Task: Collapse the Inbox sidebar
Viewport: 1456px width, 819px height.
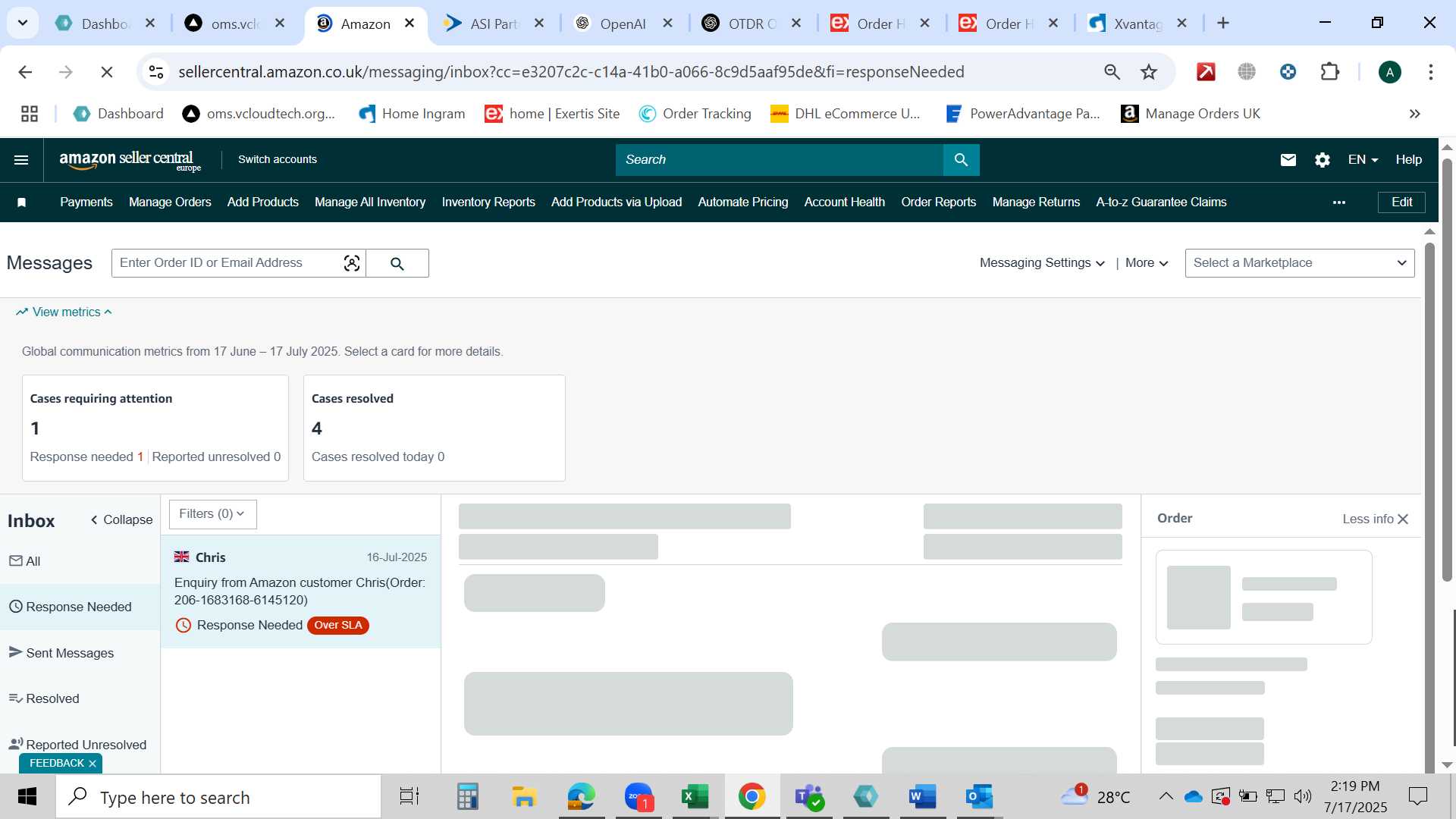Action: coord(121,520)
